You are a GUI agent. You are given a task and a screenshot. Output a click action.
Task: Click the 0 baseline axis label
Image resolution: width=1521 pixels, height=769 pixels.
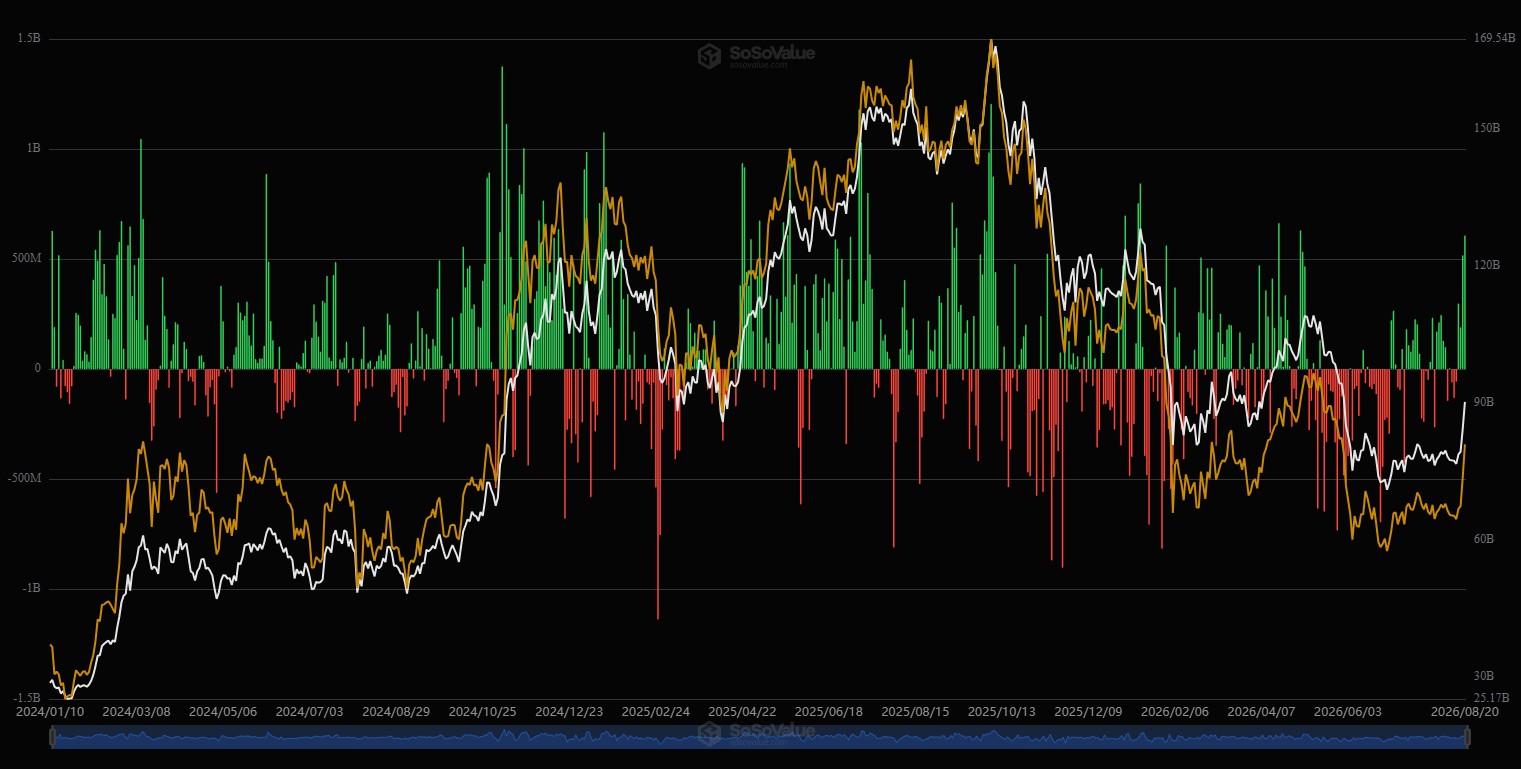click(37, 368)
